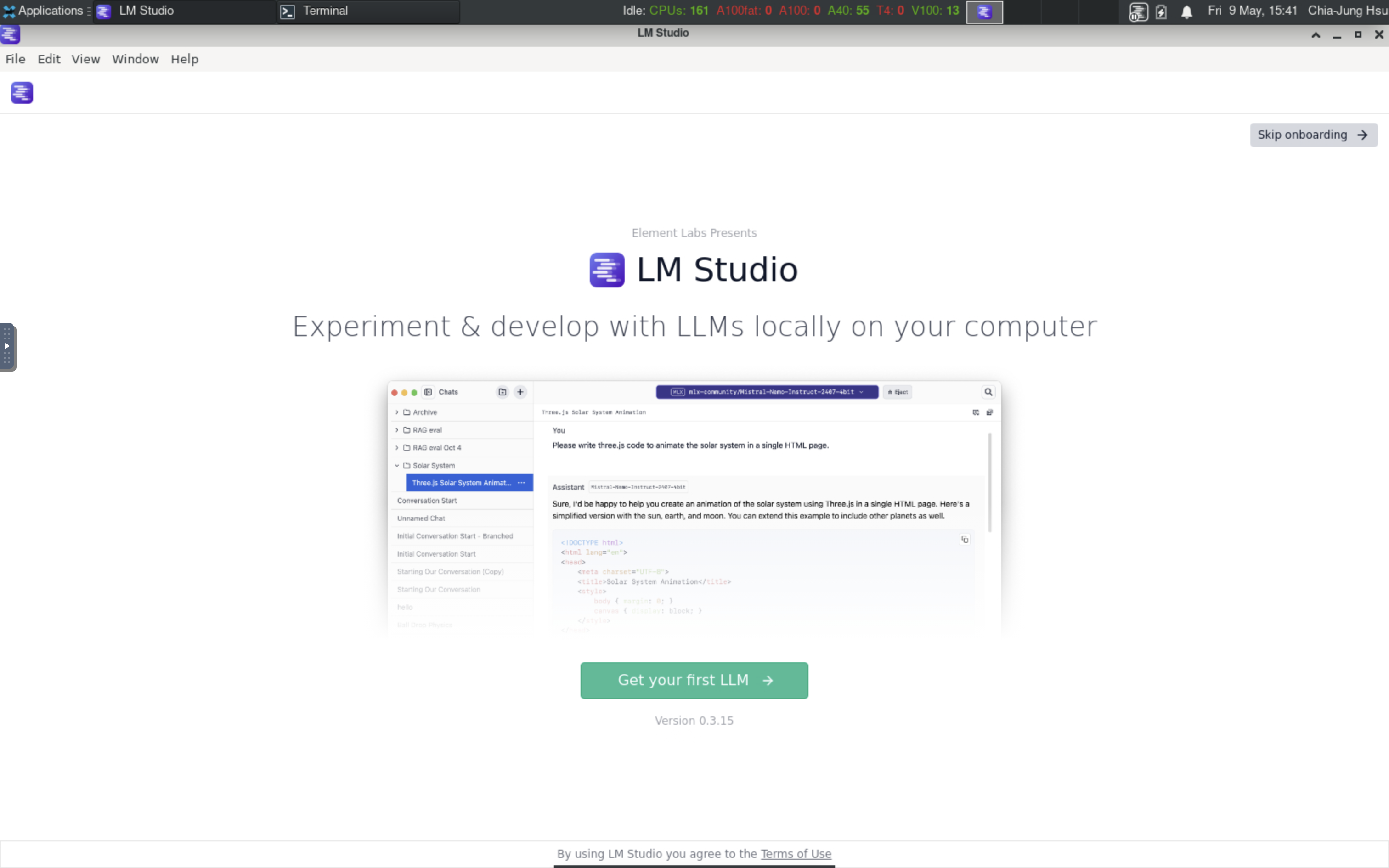The width and height of the screenshot is (1389, 868).
Task: Select the search magnifier icon in the chat preview
Action: (x=988, y=392)
